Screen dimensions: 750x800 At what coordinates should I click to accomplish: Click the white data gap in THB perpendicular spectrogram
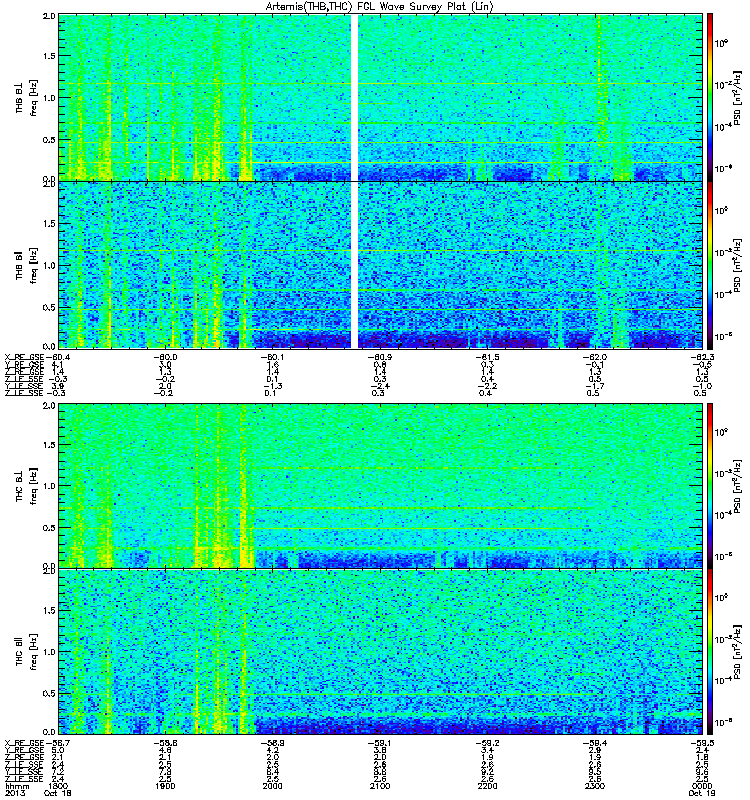tap(355, 97)
